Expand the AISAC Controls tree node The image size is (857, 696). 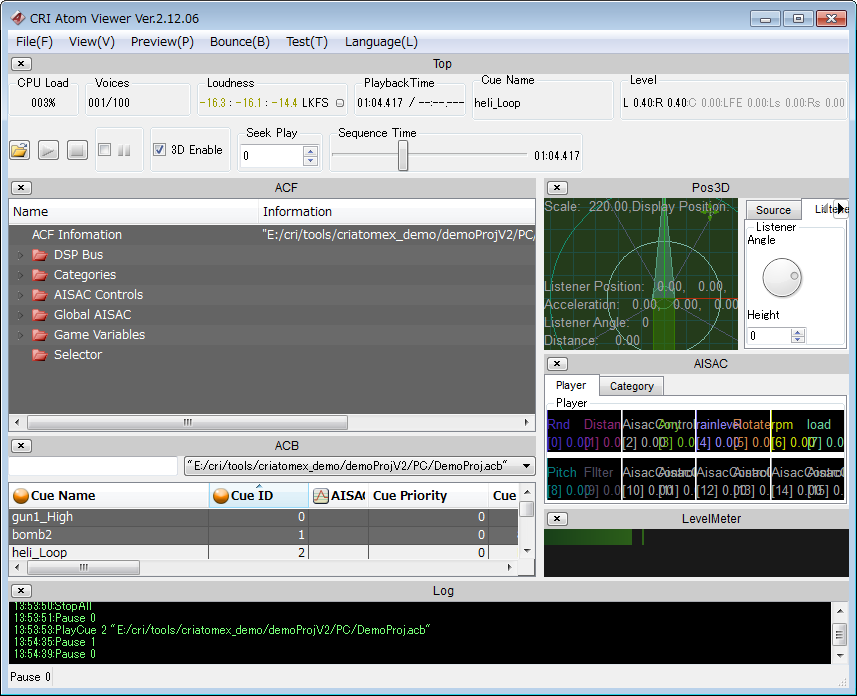pyautogui.click(x=20, y=295)
